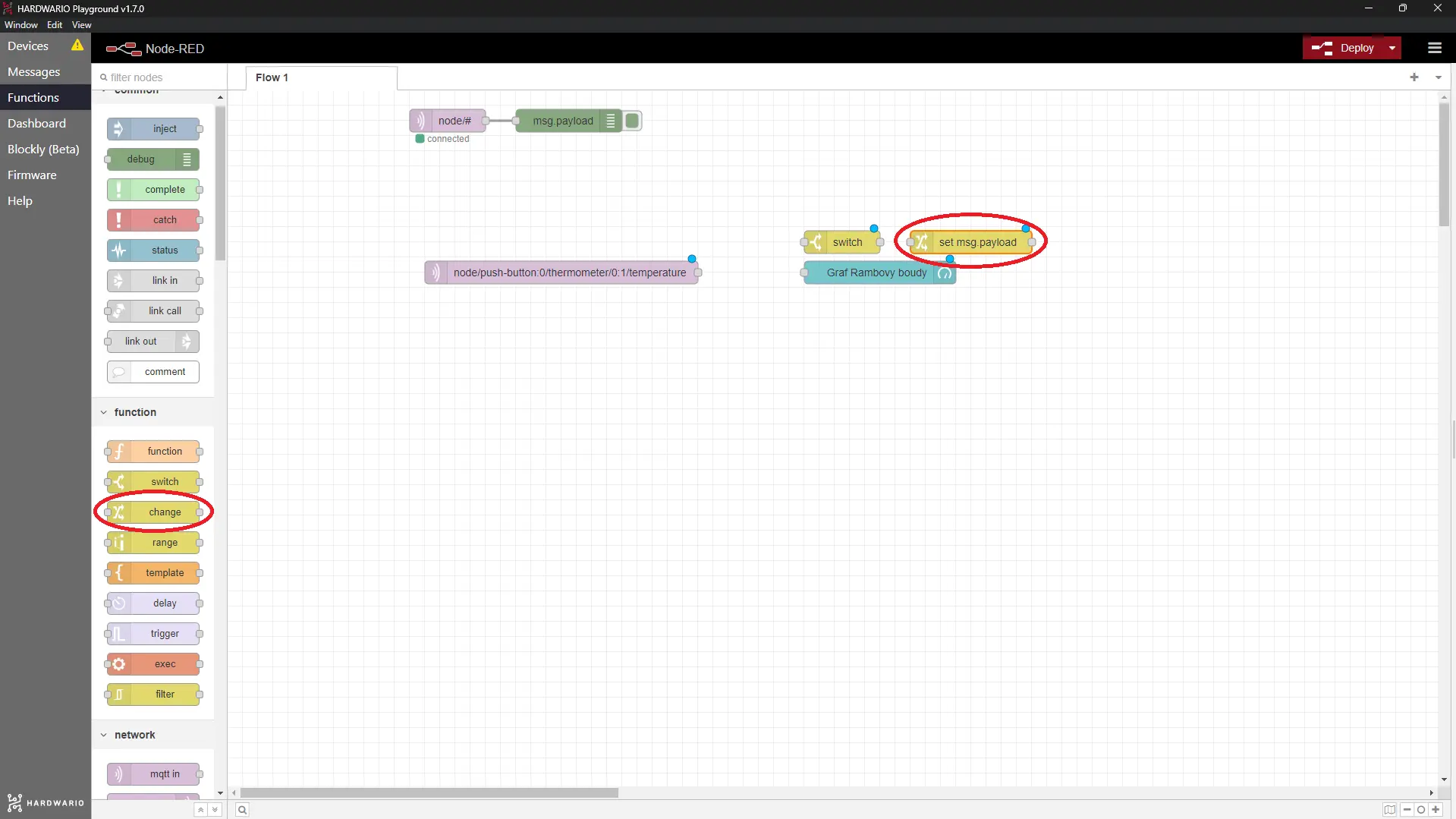
Task: Select the switch node on canvas
Action: (842, 242)
